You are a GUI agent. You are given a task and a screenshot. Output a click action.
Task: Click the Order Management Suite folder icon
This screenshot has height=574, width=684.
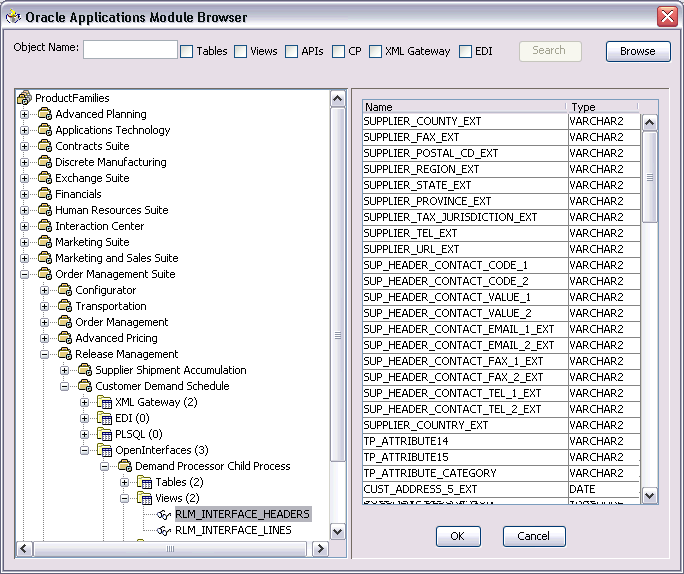pyautogui.click(x=44, y=274)
